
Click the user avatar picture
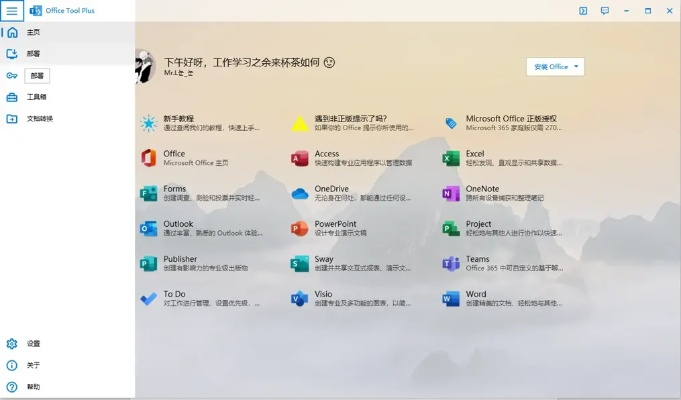(x=145, y=66)
